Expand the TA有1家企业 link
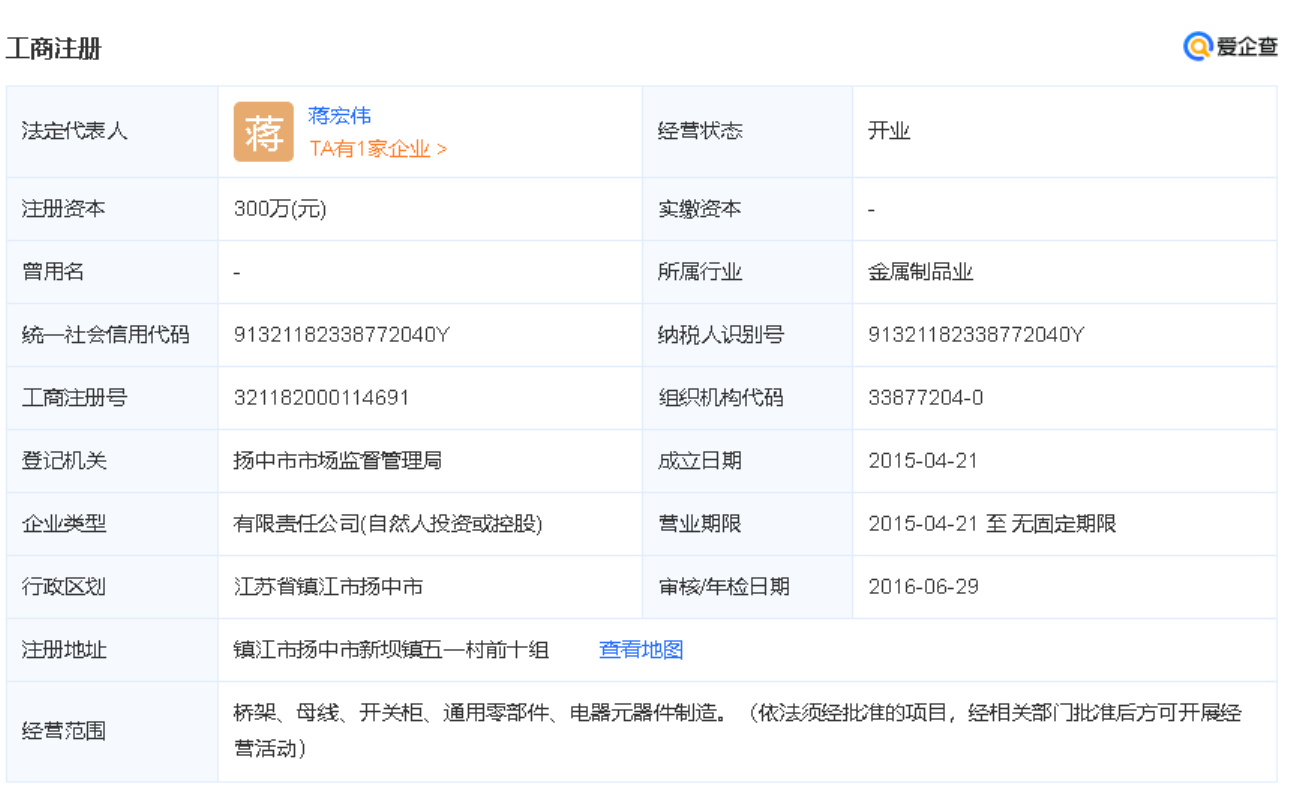Viewport: 1298px width, 805px height. pos(378,149)
